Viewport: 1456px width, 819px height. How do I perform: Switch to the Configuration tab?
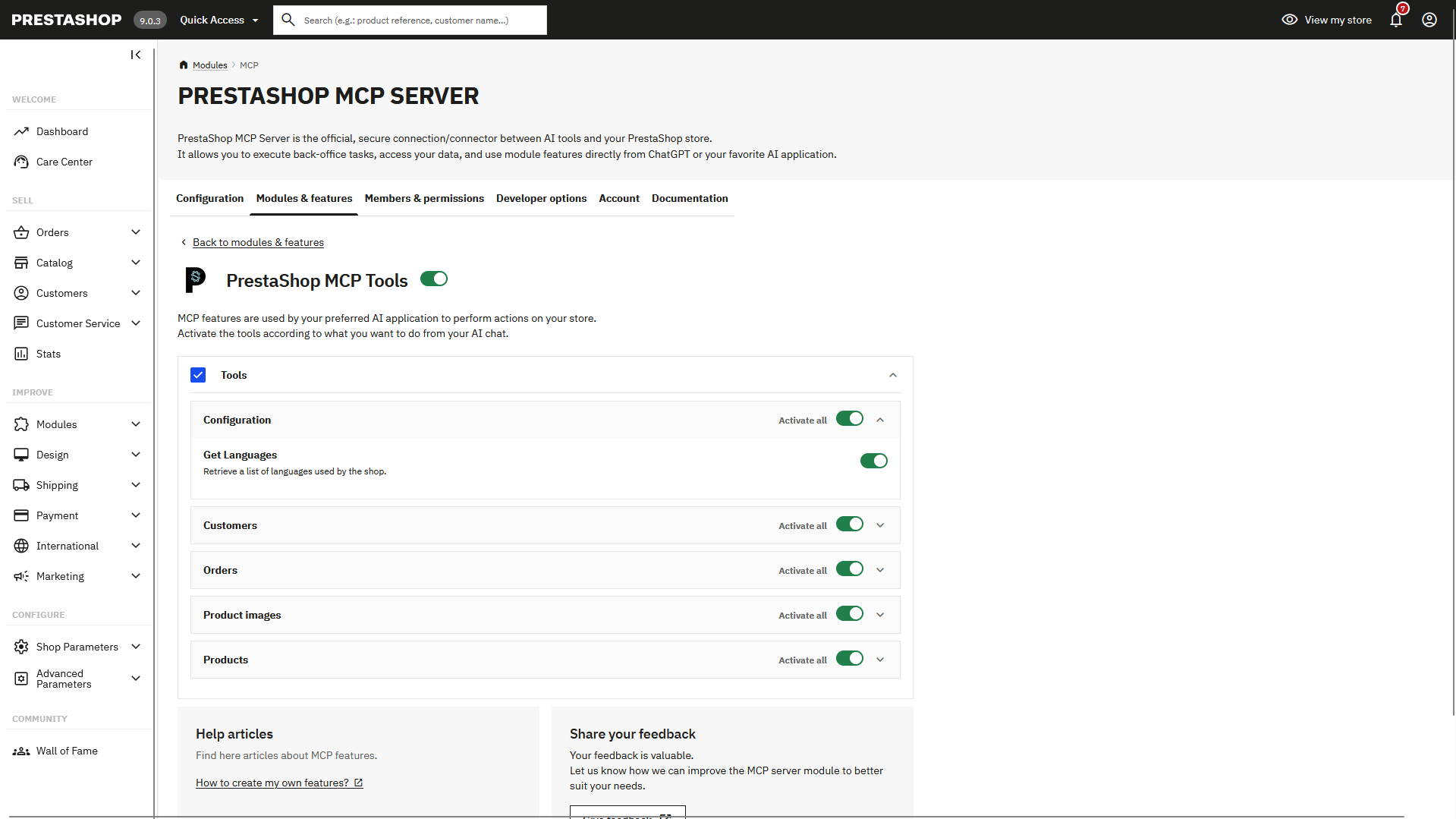[209, 198]
